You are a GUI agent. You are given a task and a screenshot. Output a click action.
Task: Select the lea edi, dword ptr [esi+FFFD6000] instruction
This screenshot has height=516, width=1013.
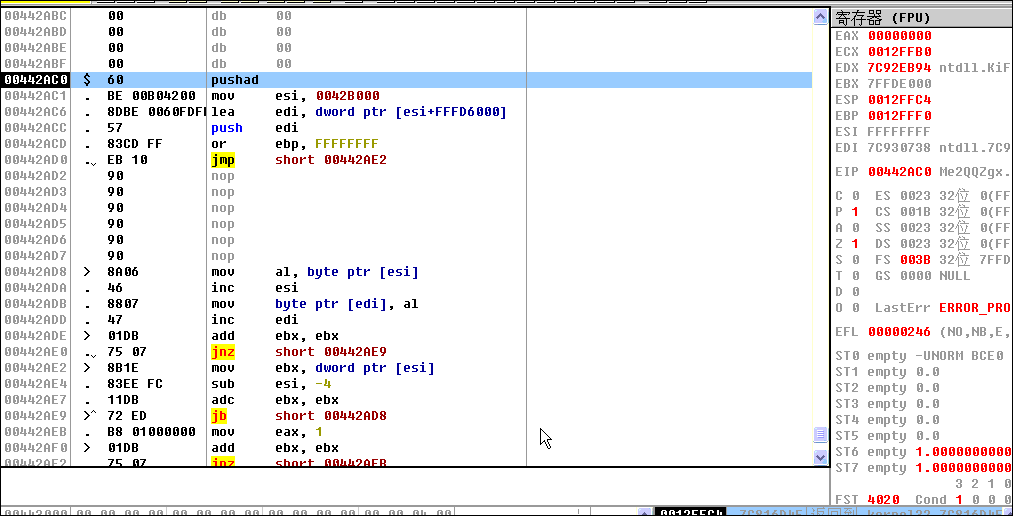359,112
